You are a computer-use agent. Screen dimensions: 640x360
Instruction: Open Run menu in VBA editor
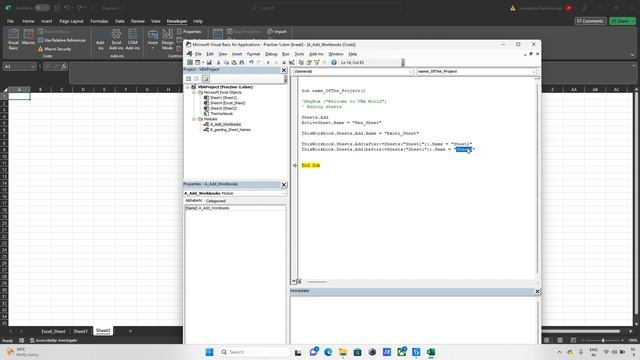click(x=286, y=54)
